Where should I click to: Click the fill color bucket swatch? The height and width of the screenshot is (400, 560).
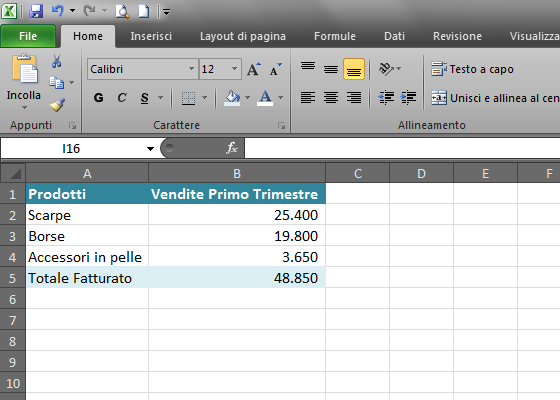(232, 98)
